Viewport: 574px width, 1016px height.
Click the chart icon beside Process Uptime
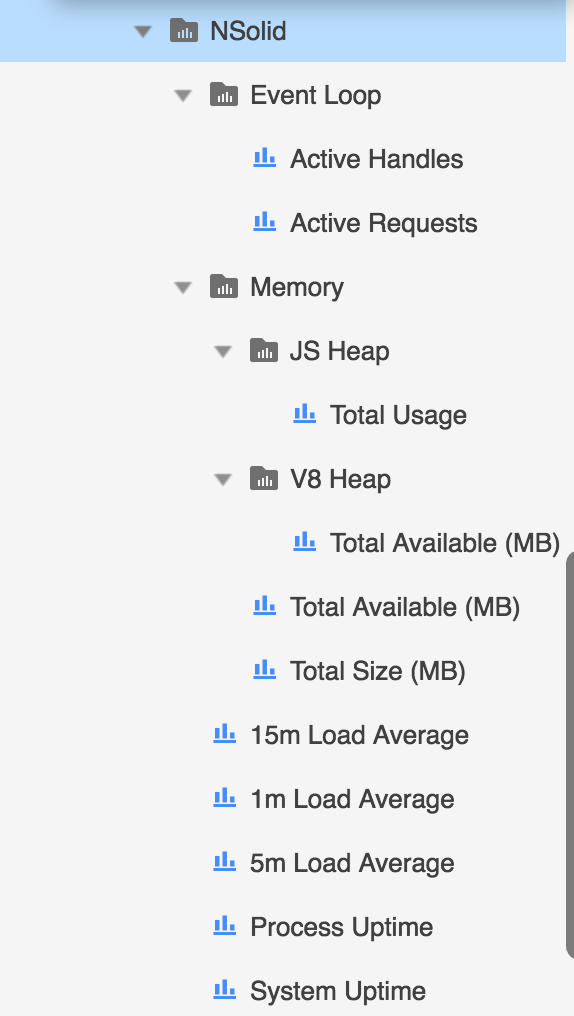click(x=225, y=926)
